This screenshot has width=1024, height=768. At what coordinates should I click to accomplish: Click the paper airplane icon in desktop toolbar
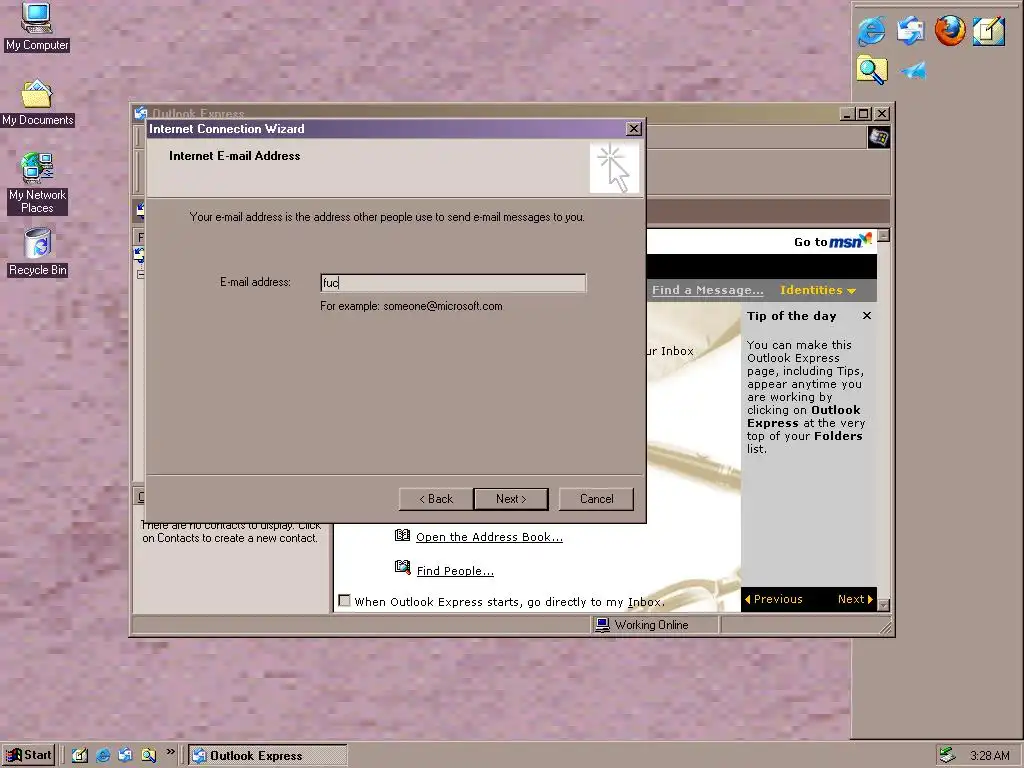tap(913, 70)
